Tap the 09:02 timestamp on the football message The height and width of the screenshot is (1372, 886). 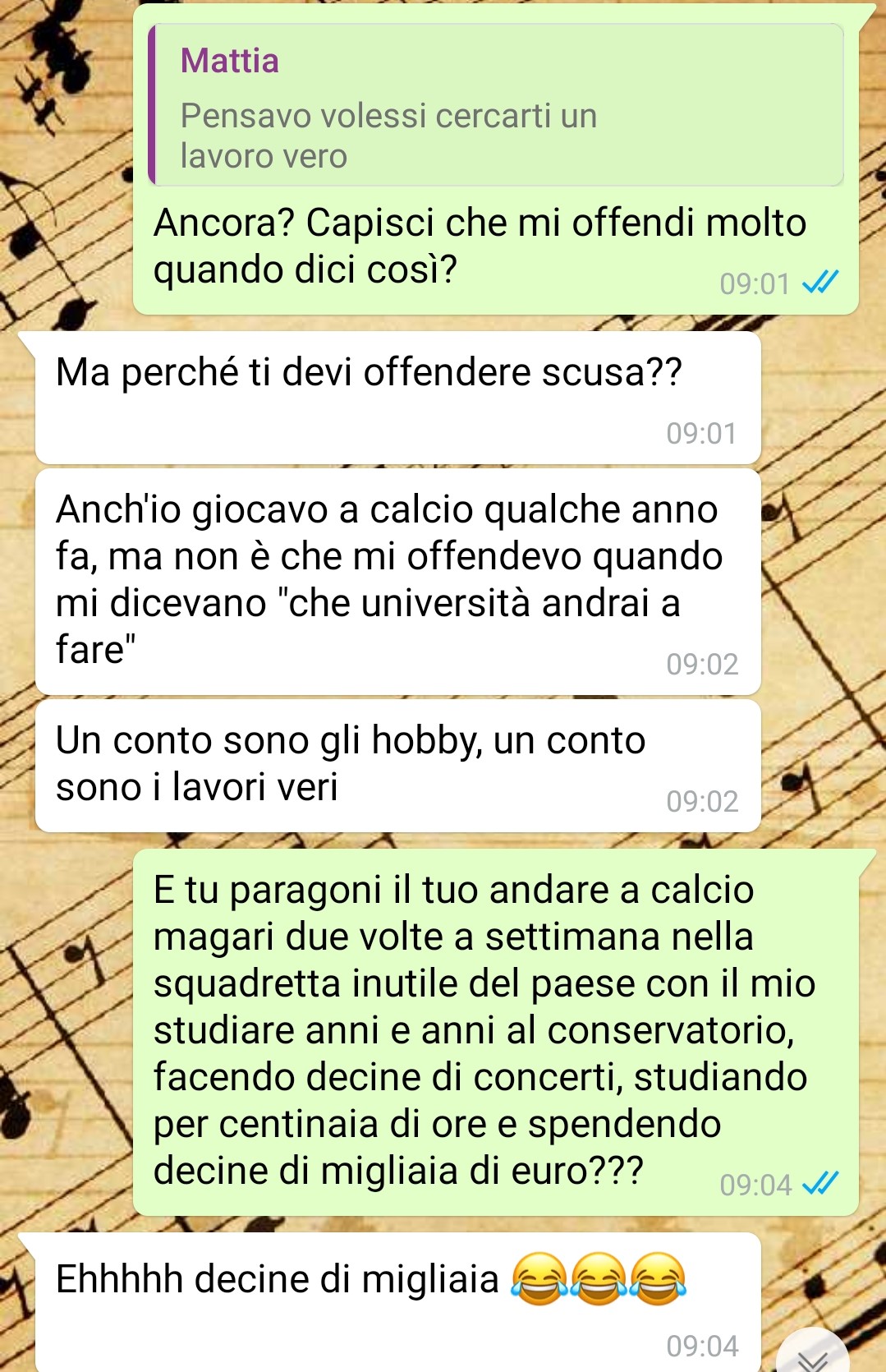tap(702, 664)
